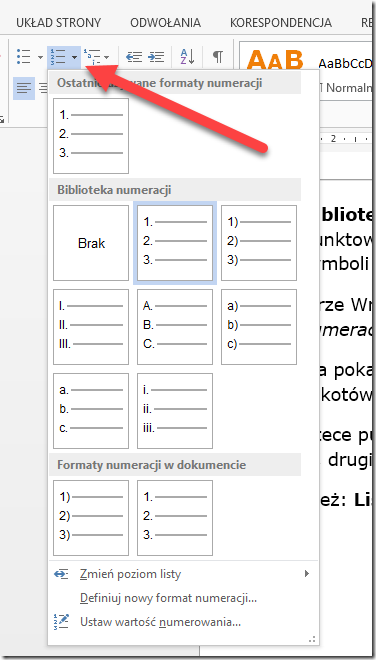This screenshot has width=376, height=660.
Task: Open the bullet list dropdown arrow
Action: tap(40, 57)
